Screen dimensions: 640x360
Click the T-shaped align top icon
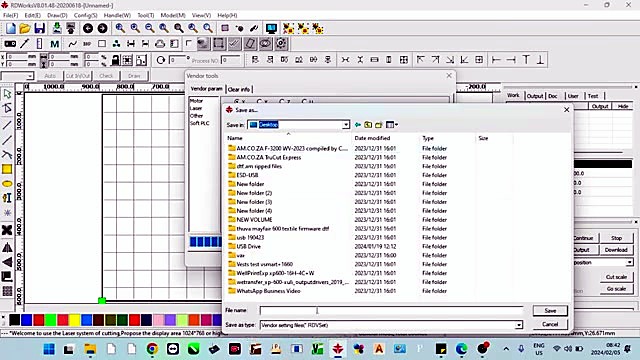pyautogui.click(x=526, y=60)
